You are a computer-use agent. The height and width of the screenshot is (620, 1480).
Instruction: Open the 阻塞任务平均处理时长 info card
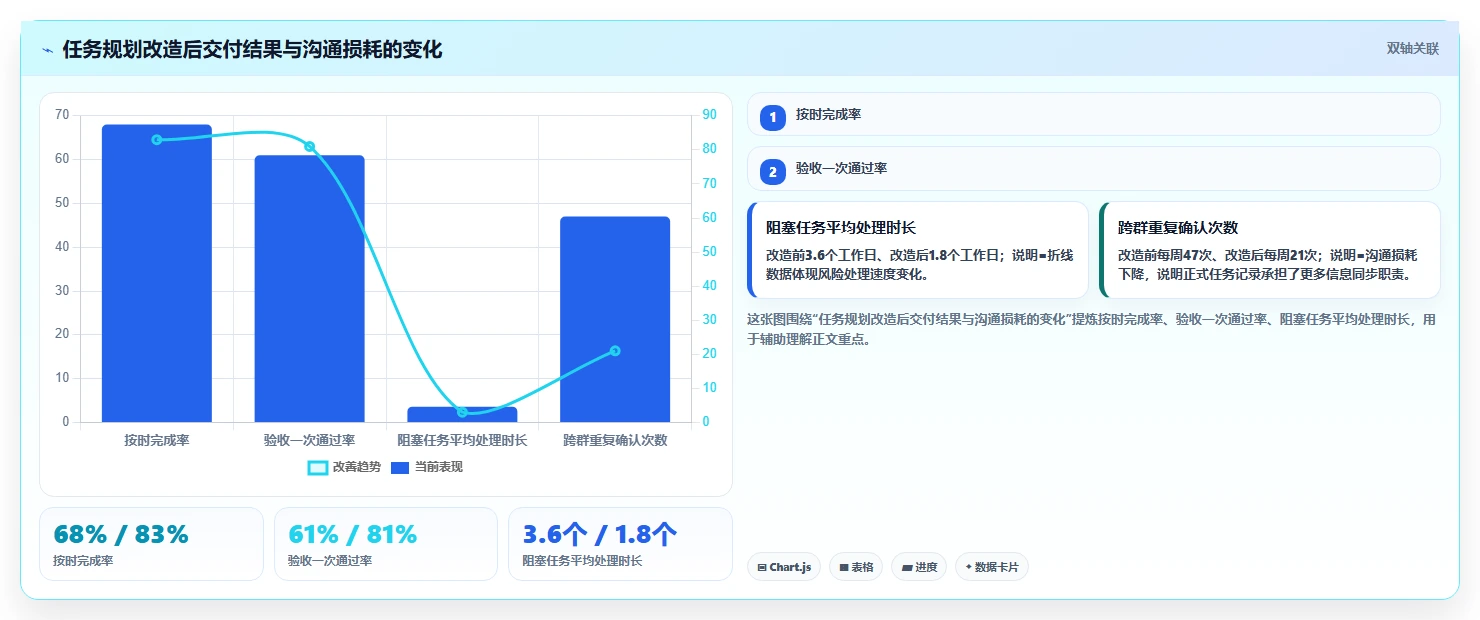pos(918,250)
